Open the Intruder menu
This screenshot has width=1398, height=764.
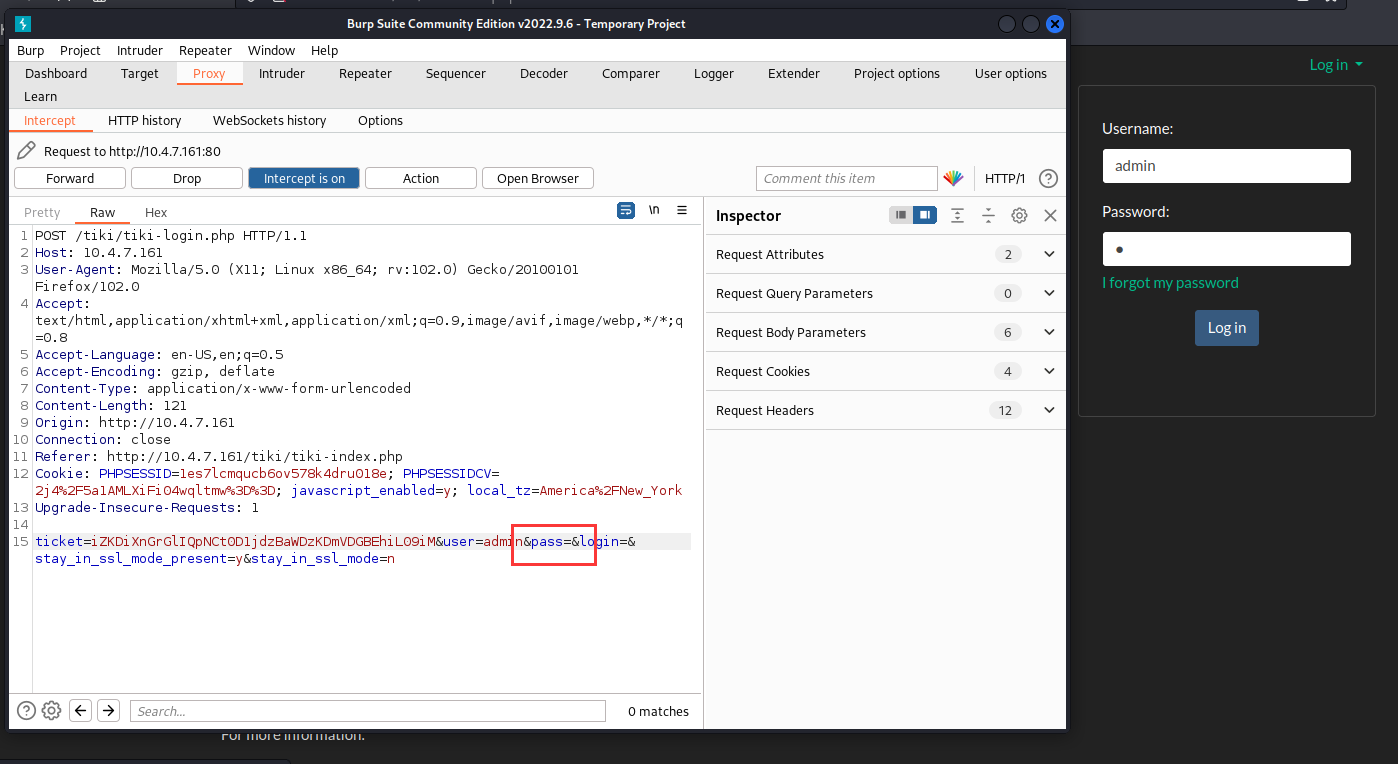[x=140, y=50]
